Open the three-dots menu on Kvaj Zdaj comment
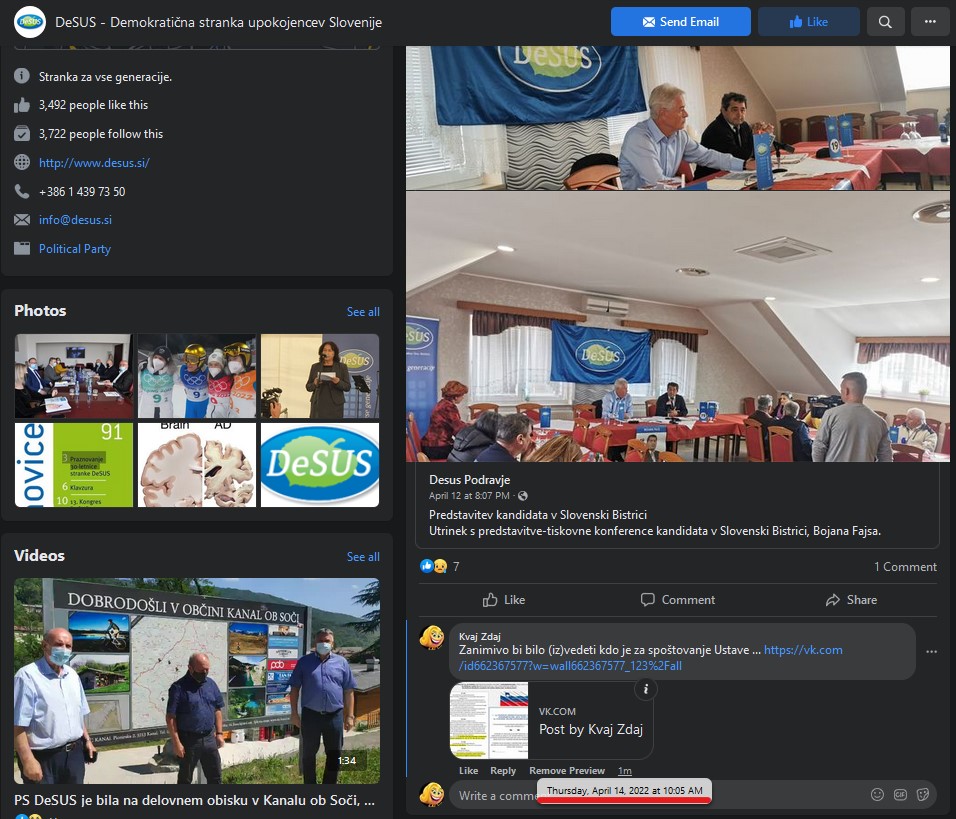Viewport: 956px width, 819px height. coord(931,652)
